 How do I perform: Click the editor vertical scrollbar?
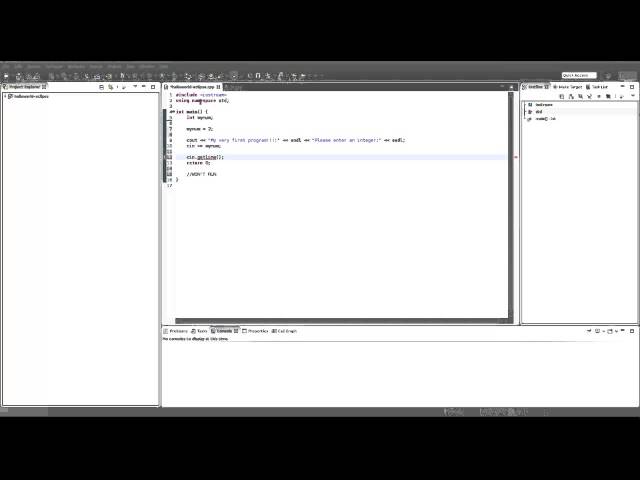tap(511, 204)
